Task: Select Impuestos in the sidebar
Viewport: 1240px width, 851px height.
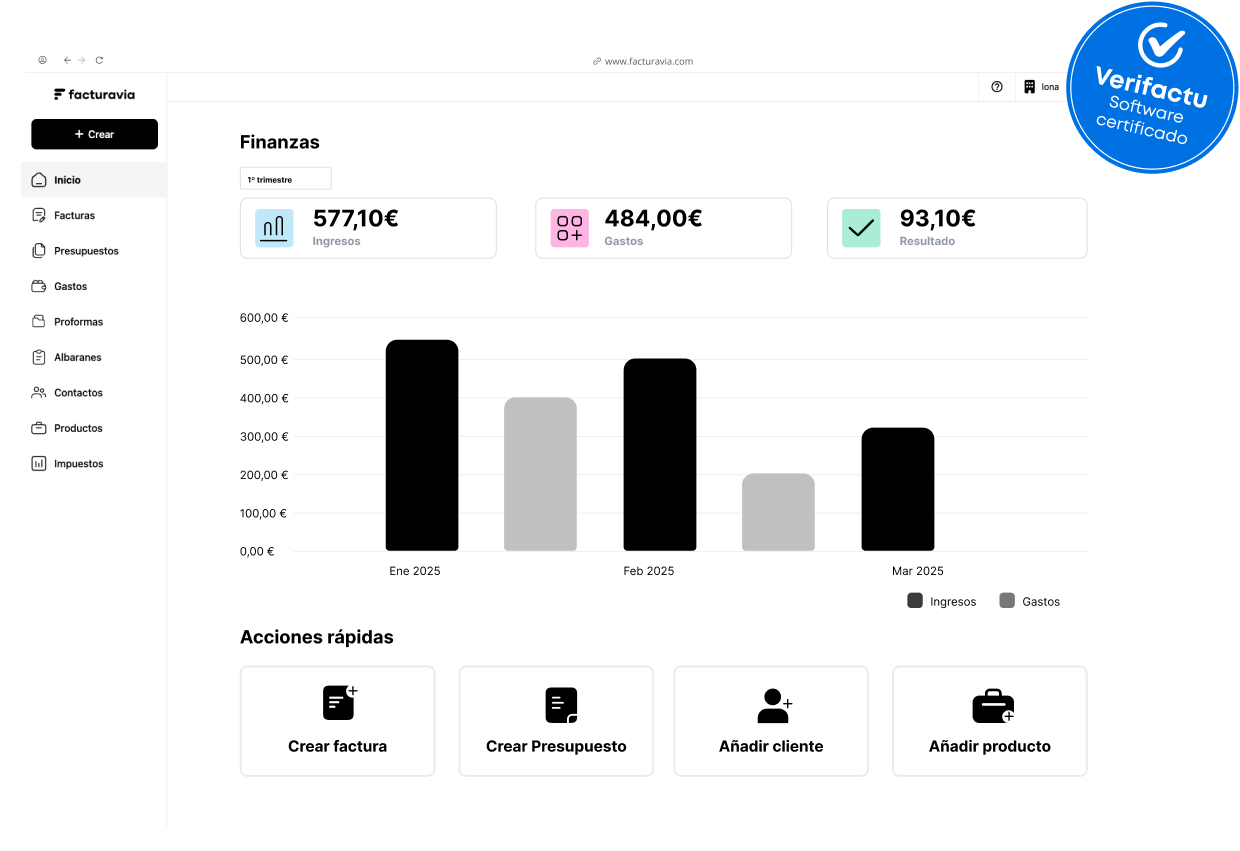Action: tap(78, 464)
